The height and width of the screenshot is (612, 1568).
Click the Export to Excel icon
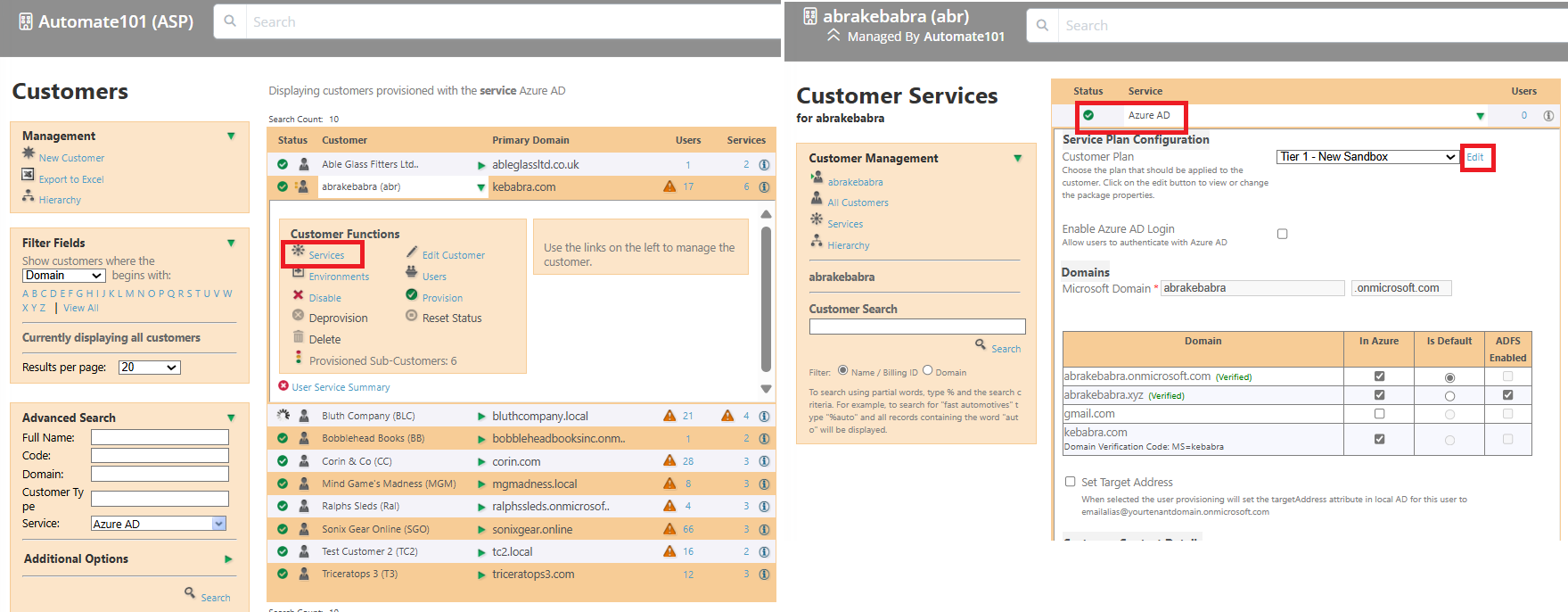pos(29,175)
